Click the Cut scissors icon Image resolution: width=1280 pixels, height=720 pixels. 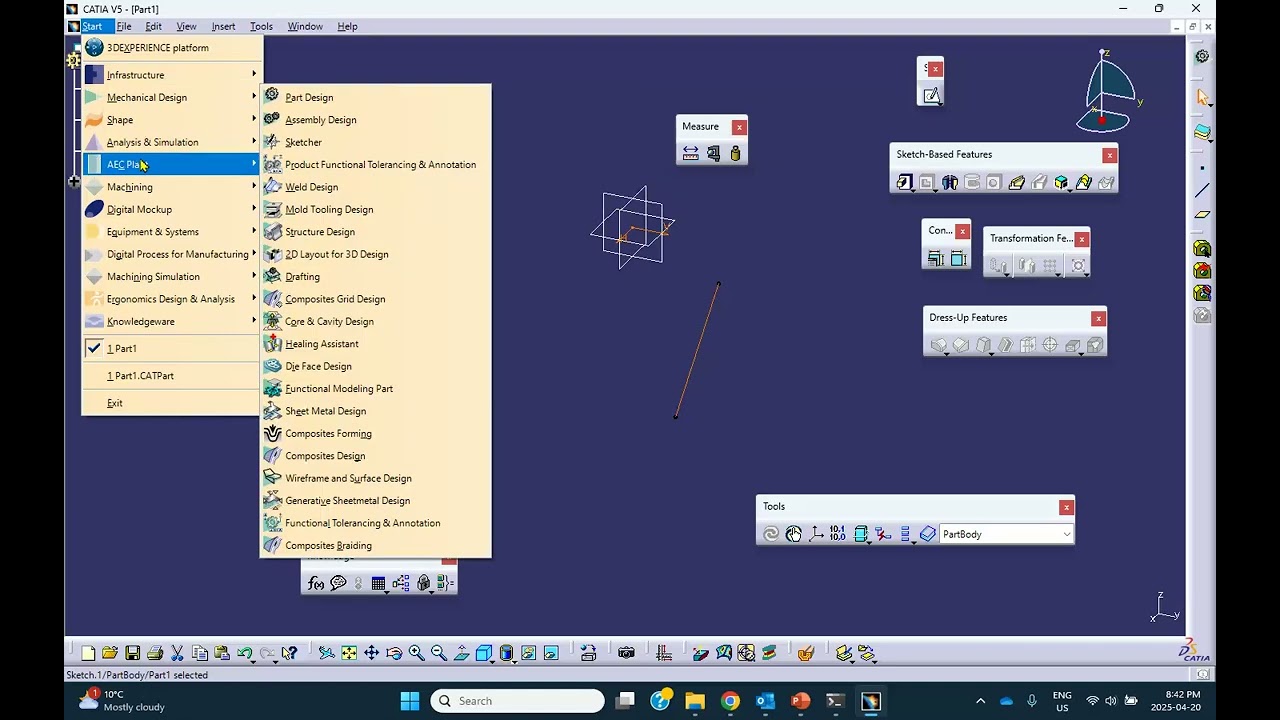[177, 653]
